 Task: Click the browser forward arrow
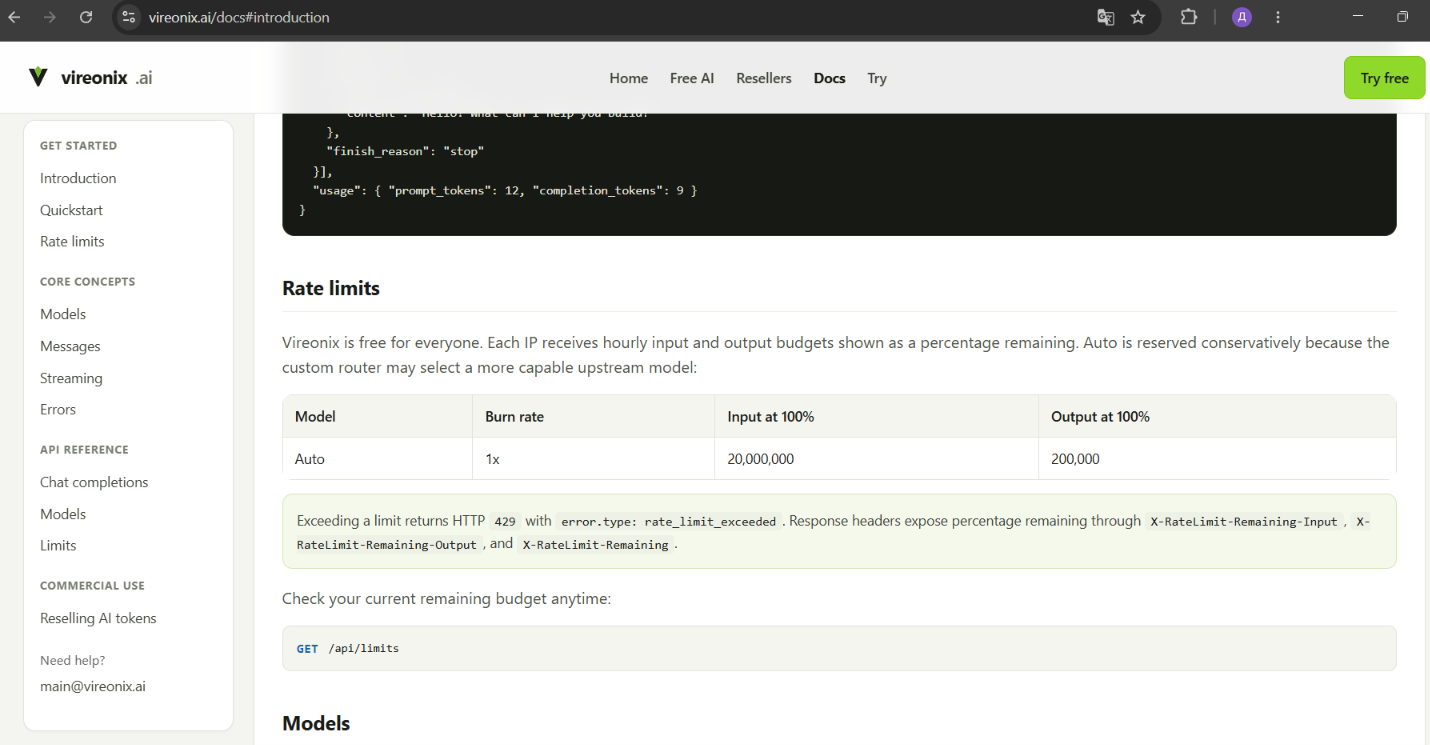click(50, 17)
